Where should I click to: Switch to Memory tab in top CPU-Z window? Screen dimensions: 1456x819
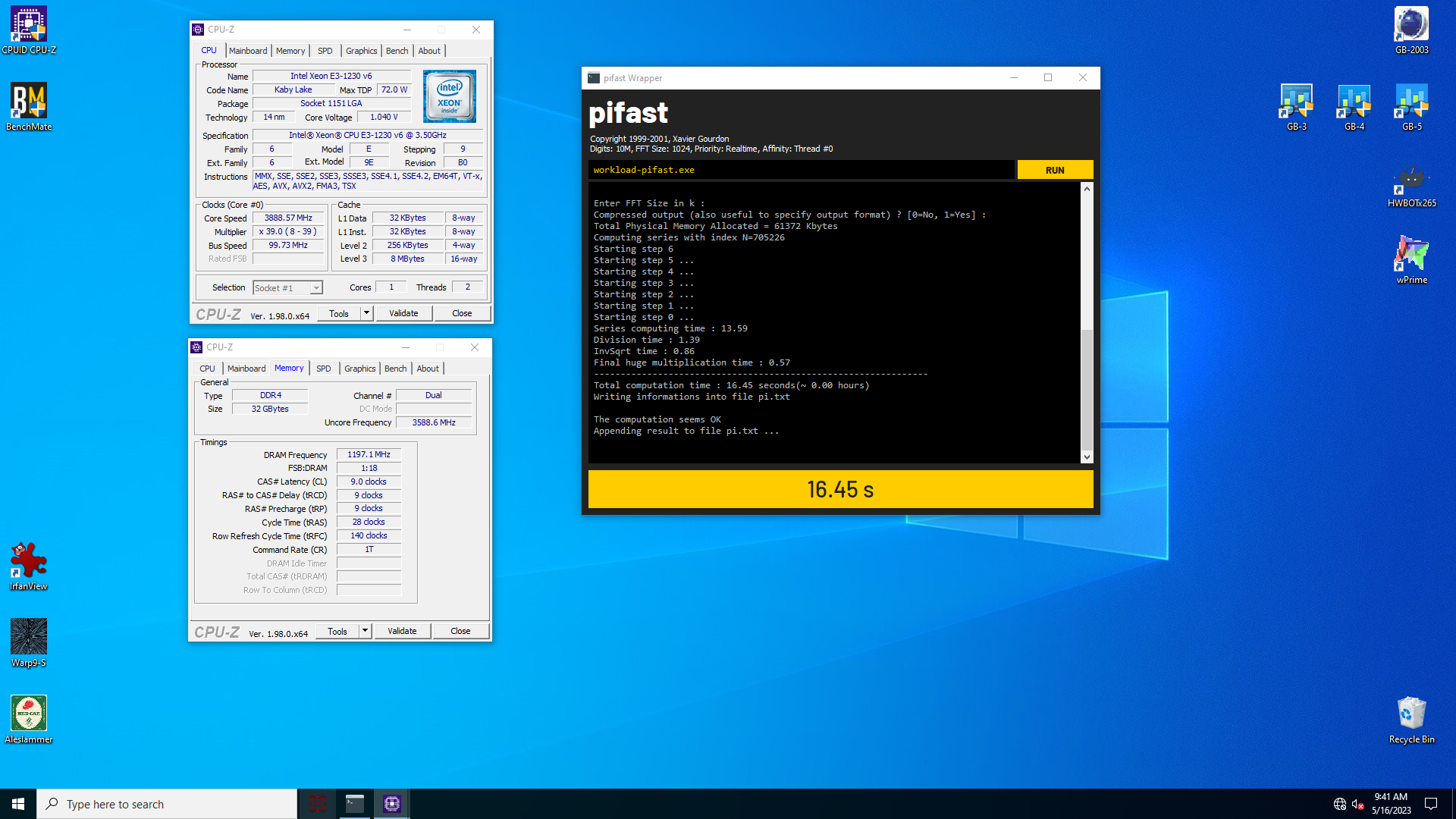[290, 51]
